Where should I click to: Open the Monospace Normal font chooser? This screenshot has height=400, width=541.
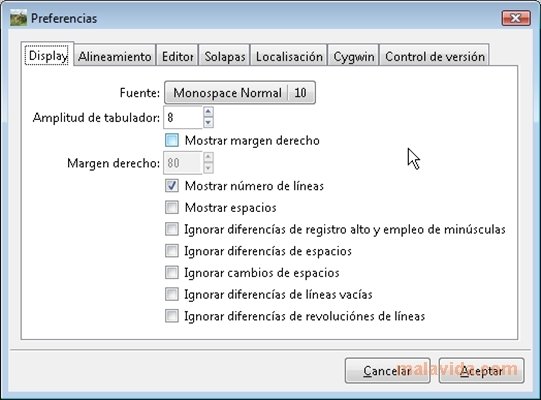[x=240, y=92]
